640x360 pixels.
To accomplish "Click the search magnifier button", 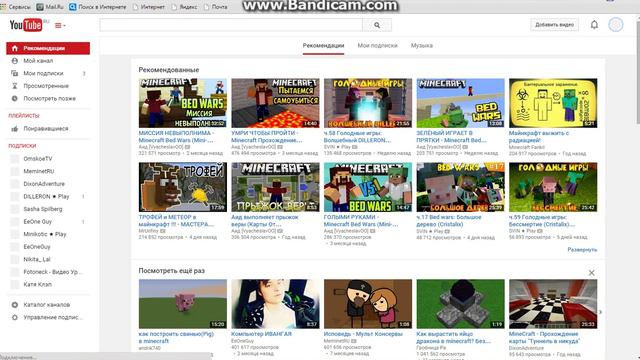I will (x=377, y=25).
